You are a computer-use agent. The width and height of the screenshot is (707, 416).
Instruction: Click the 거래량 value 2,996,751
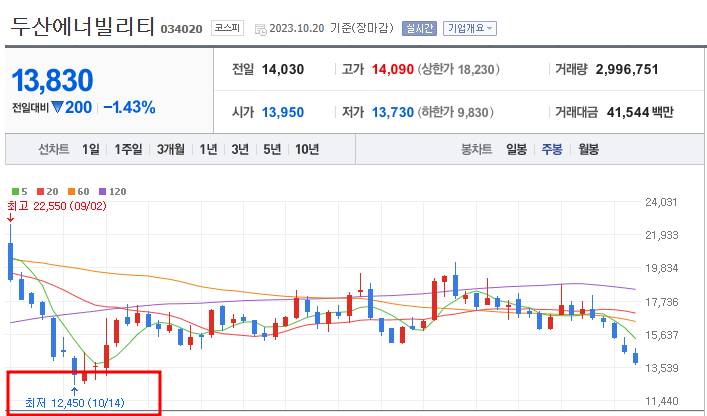(627, 69)
